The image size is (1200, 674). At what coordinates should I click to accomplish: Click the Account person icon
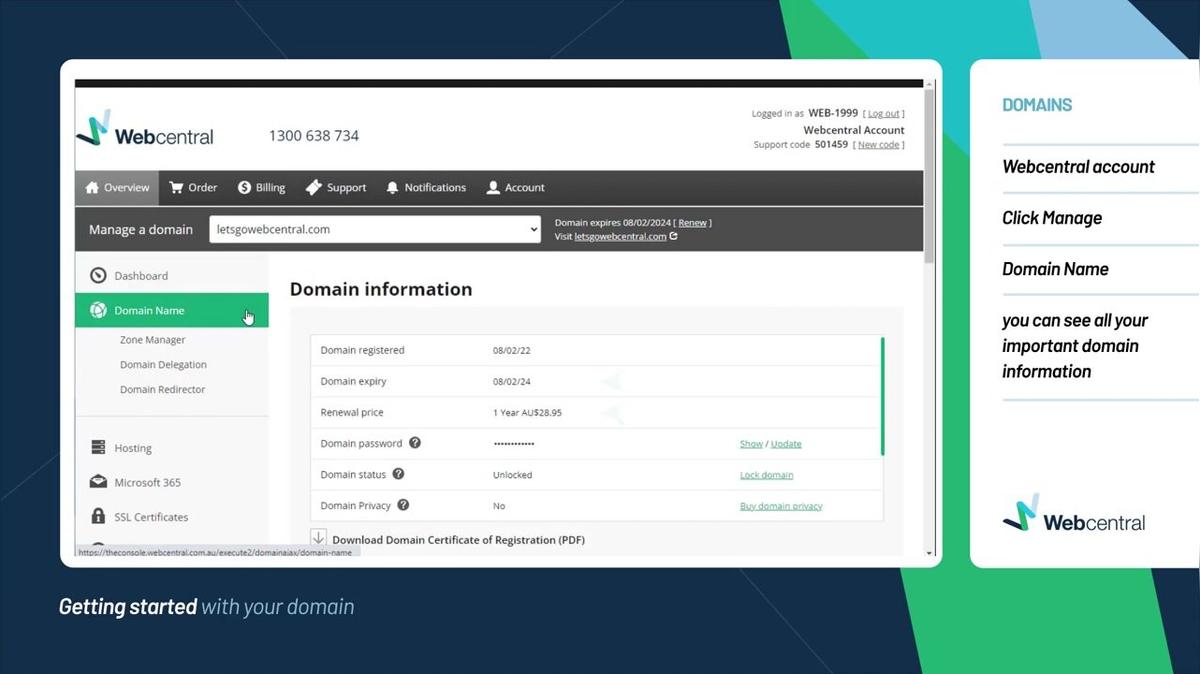[493, 187]
